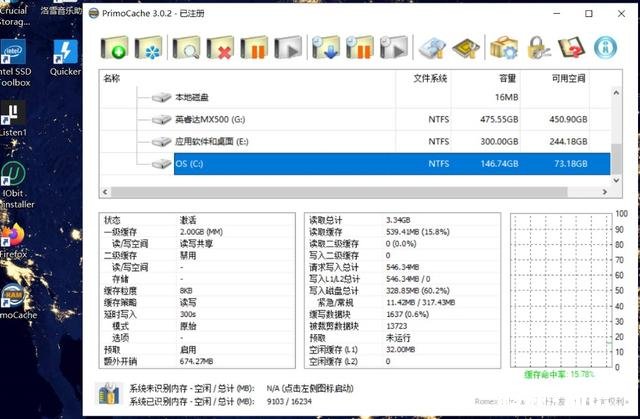
Task: Click the 读取总计 3.34GB value
Action: pos(398,220)
